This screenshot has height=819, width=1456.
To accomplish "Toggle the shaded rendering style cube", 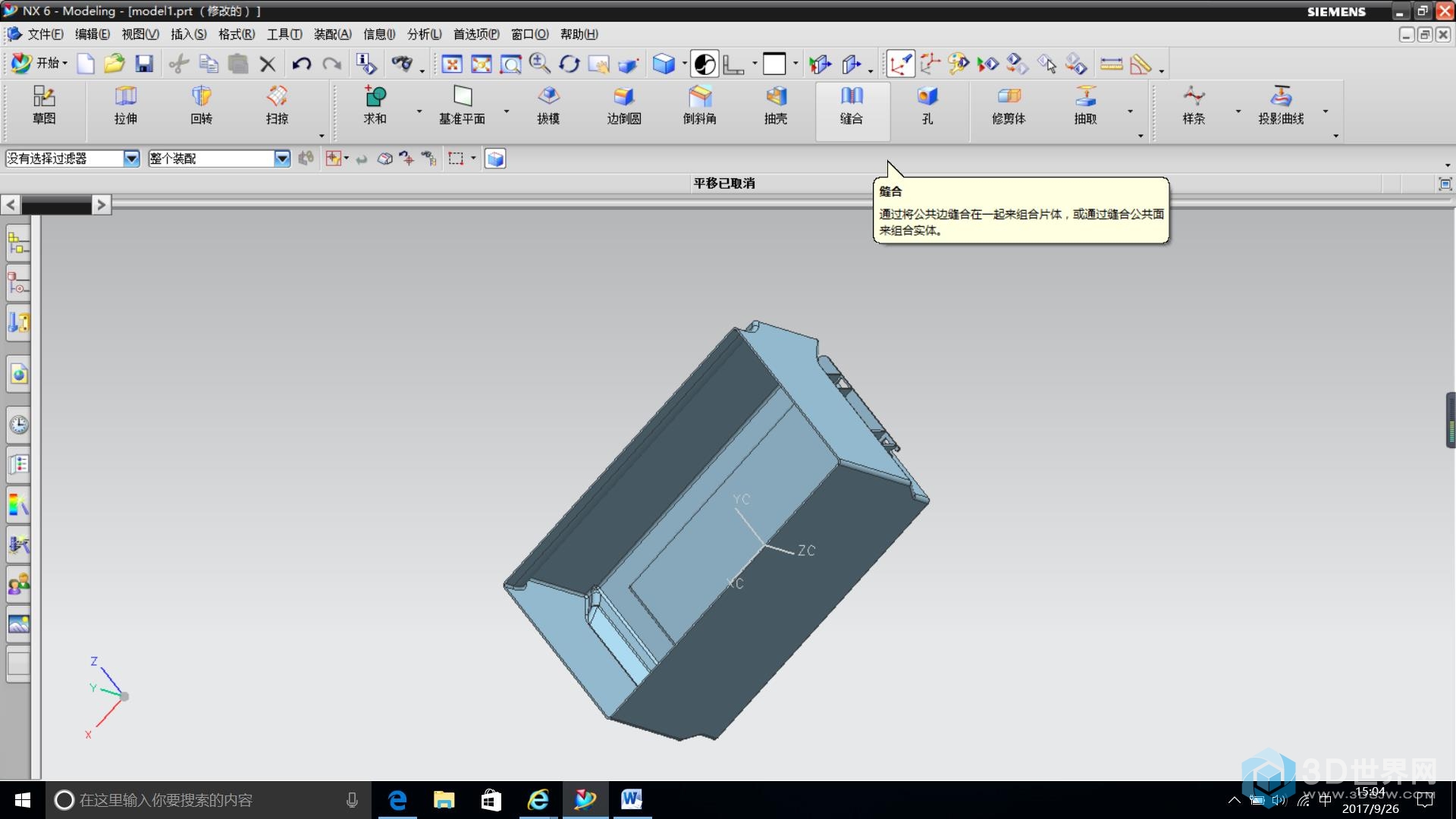I will click(x=664, y=64).
